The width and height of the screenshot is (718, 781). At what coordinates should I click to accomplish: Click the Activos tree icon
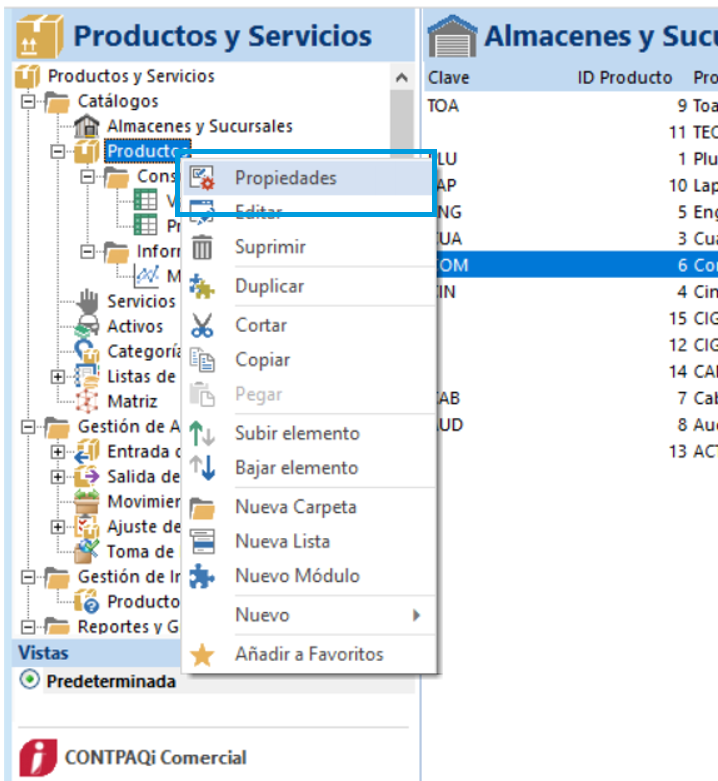[x=87, y=327]
